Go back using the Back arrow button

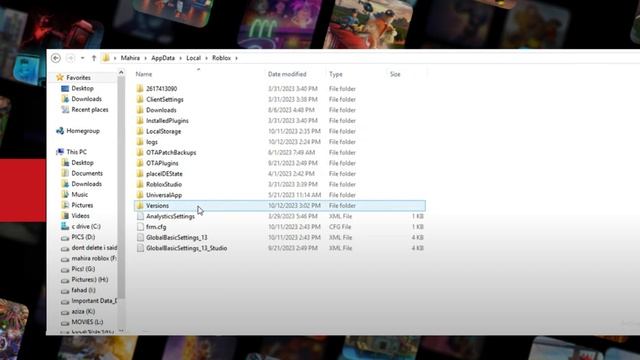click(56, 58)
